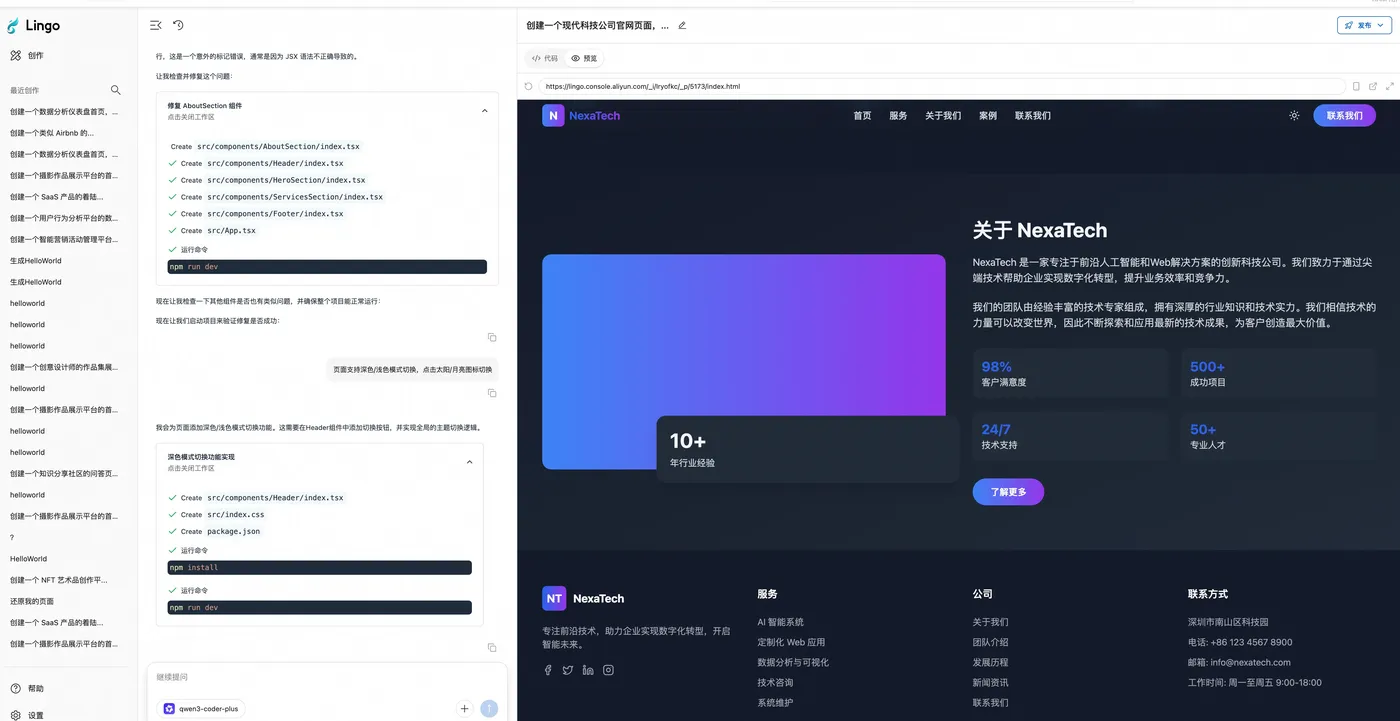Click the npm install command block

tap(320, 567)
